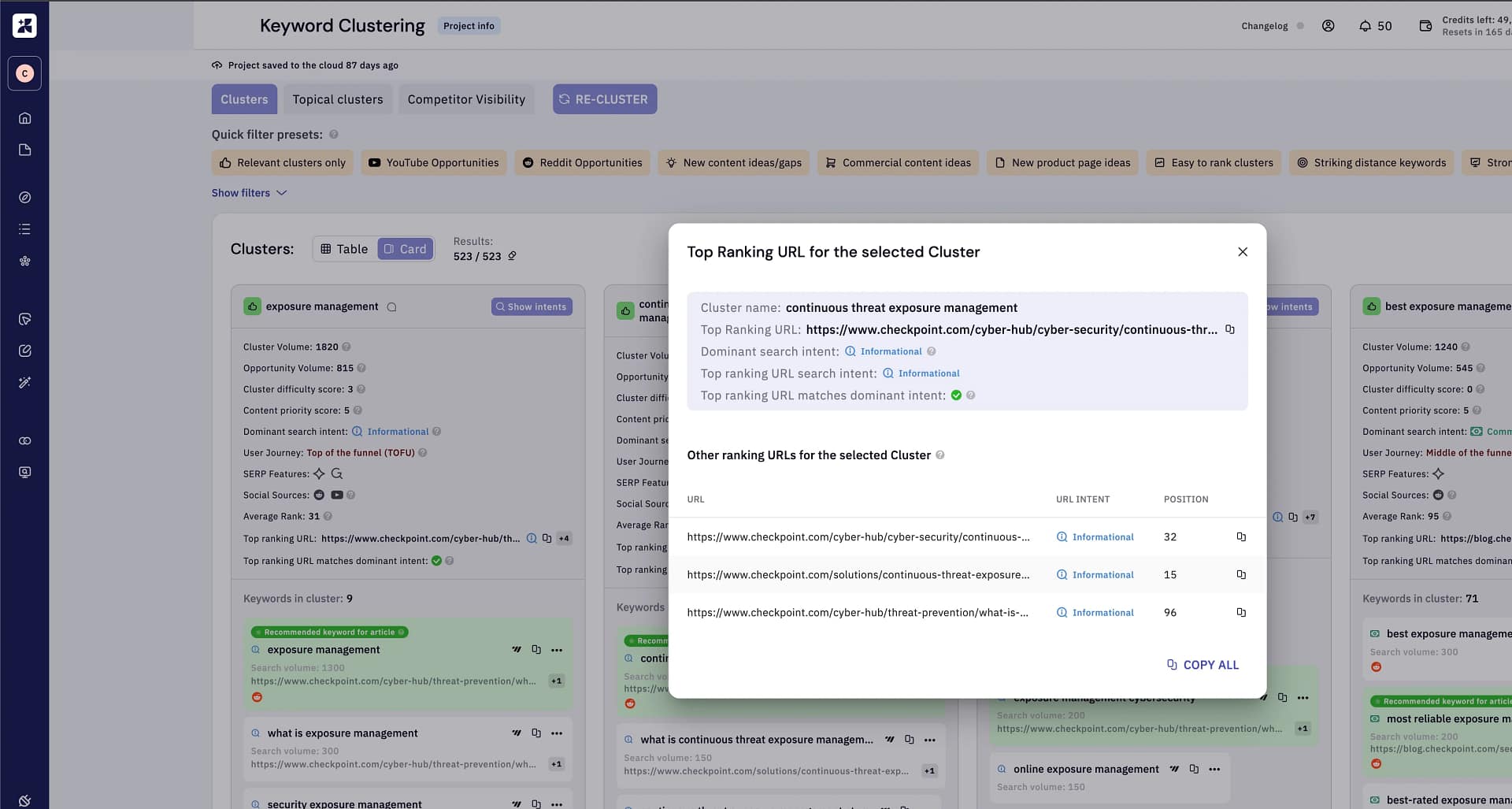This screenshot has height=809, width=1512.
Task: Open Project info badge
Action: coord(469,26)
